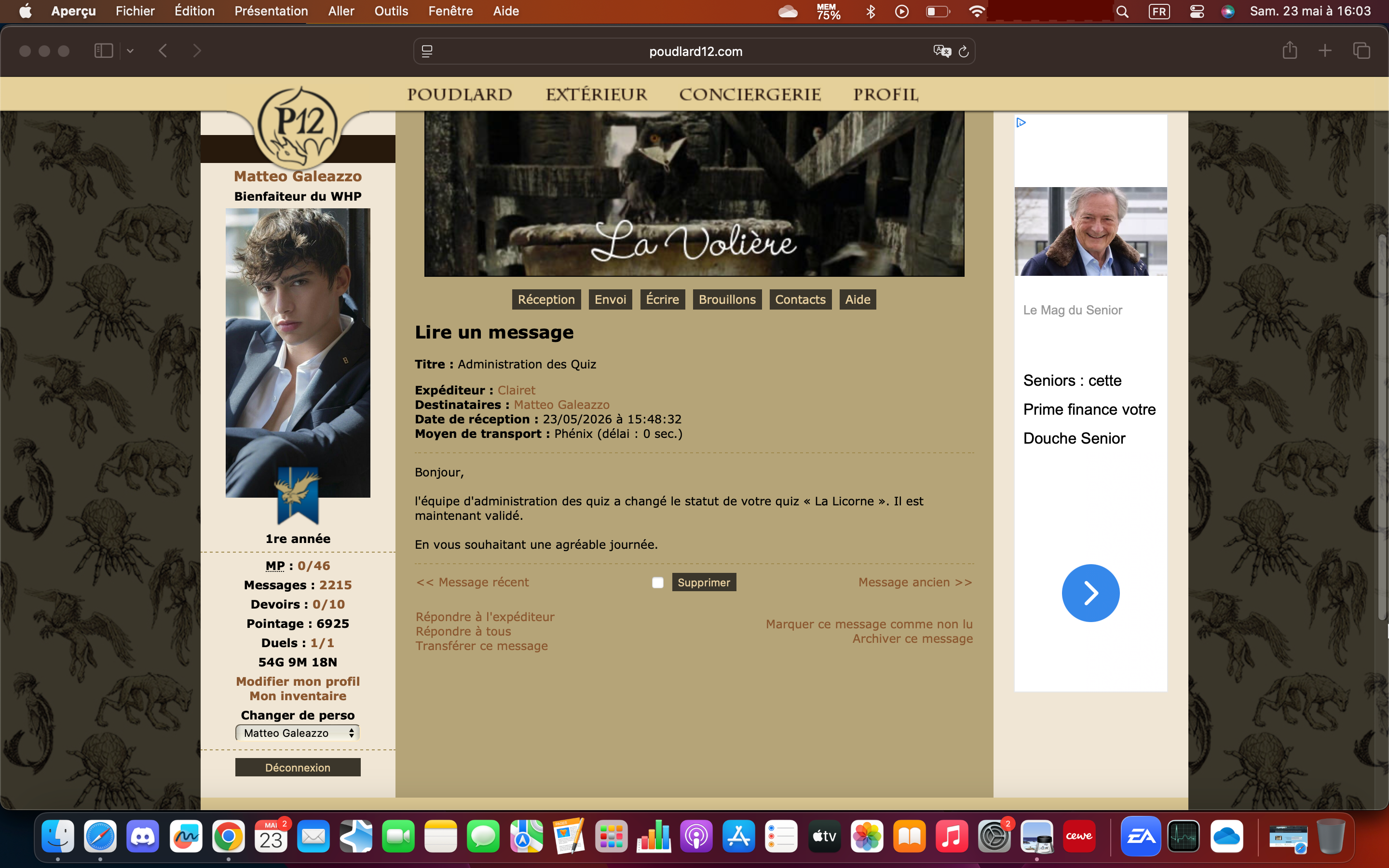
Task: Open the Présentation menu
Action: [x=271, y=11]
